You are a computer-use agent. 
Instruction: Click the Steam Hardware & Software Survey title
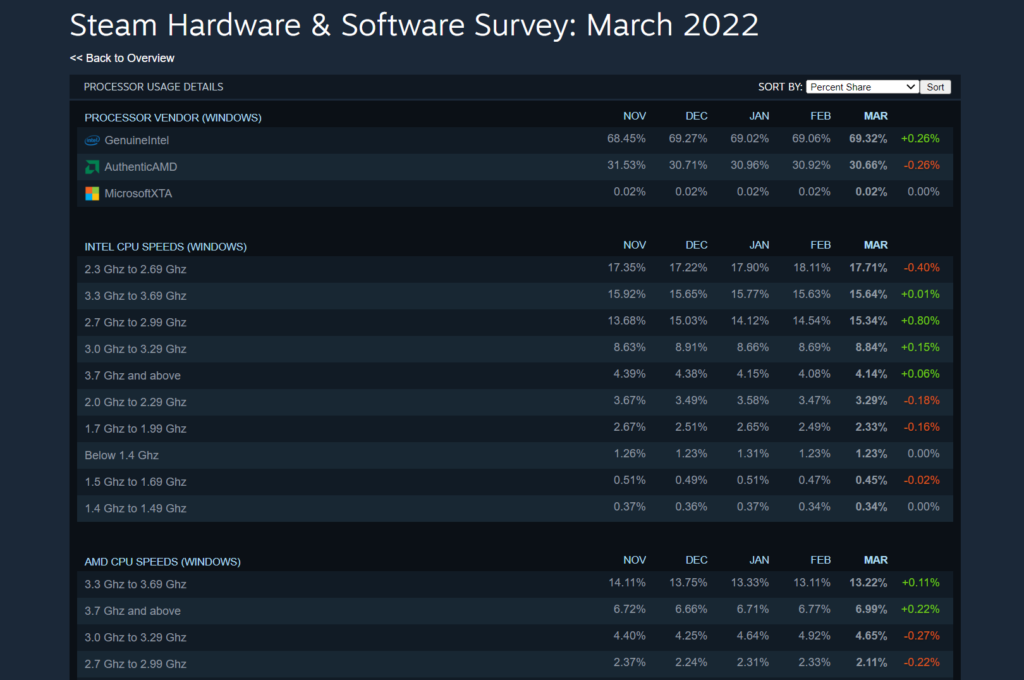pos(414,25)
